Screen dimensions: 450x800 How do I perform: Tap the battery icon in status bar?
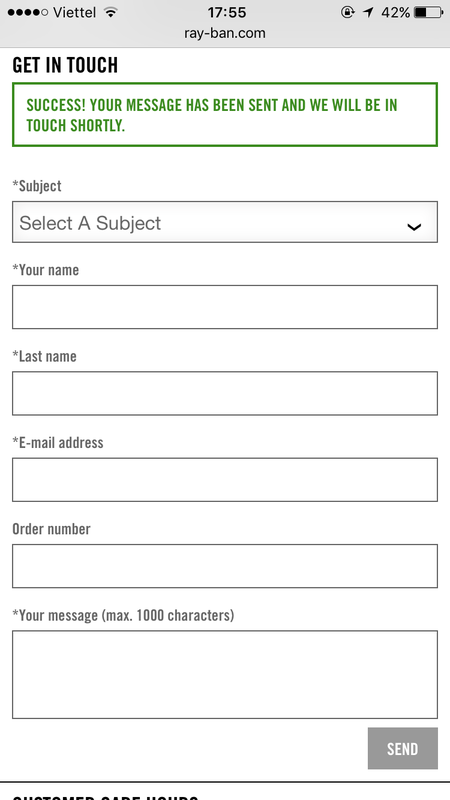click(429, 12)
